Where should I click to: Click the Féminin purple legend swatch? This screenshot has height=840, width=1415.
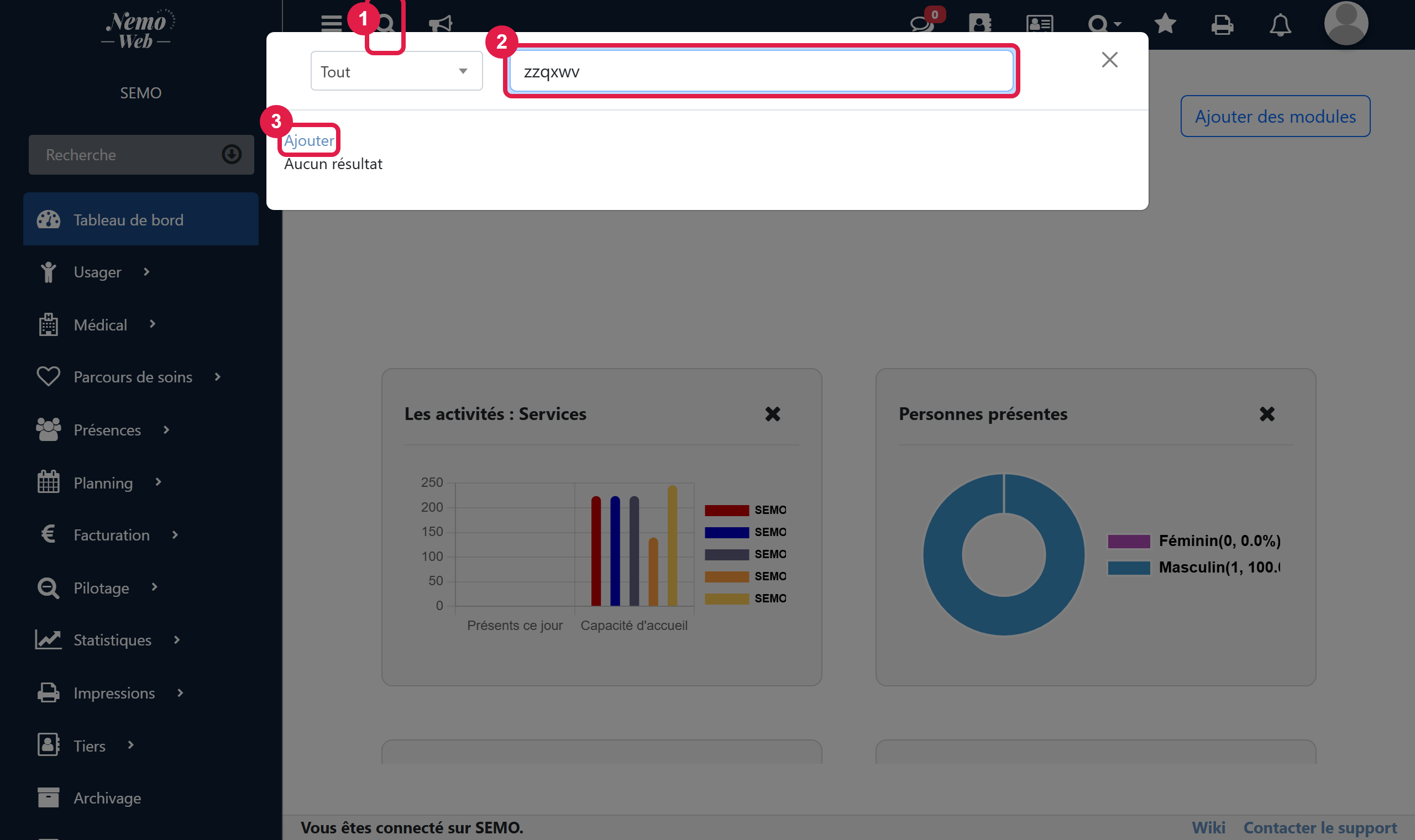click(x=1129, y=541)
